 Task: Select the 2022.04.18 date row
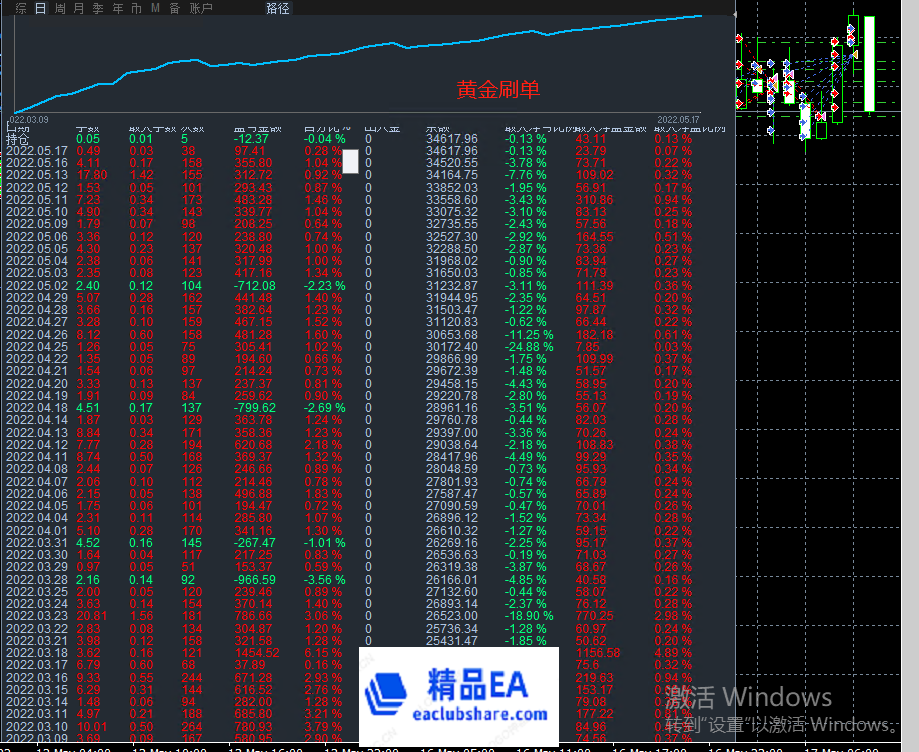pyautogui.click(x=37, y=408)
